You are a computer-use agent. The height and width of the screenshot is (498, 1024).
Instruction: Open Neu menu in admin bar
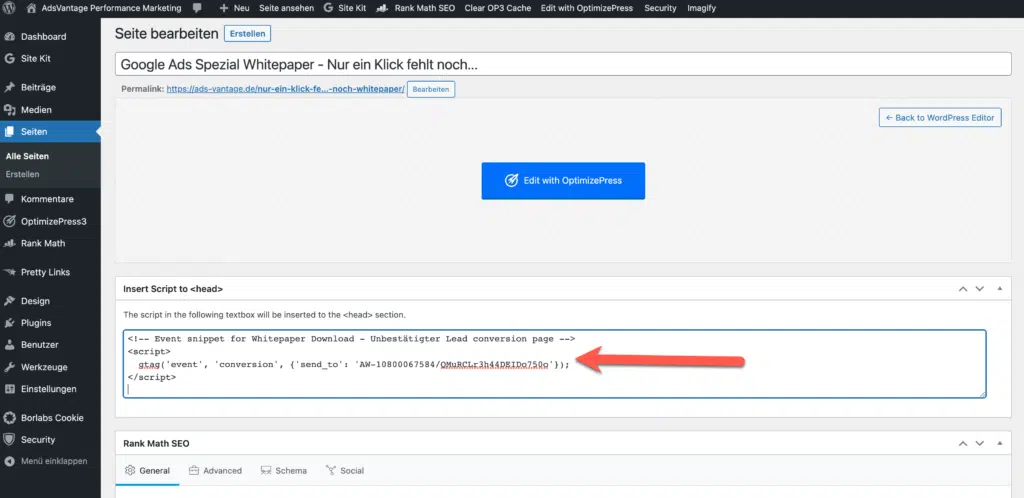[234, 8]
